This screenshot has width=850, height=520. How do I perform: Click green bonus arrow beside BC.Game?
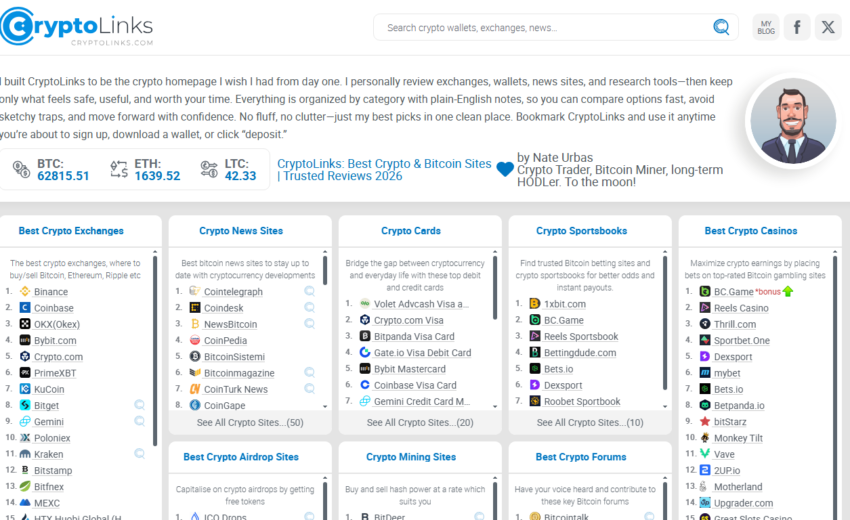click(x=788, y=291)
